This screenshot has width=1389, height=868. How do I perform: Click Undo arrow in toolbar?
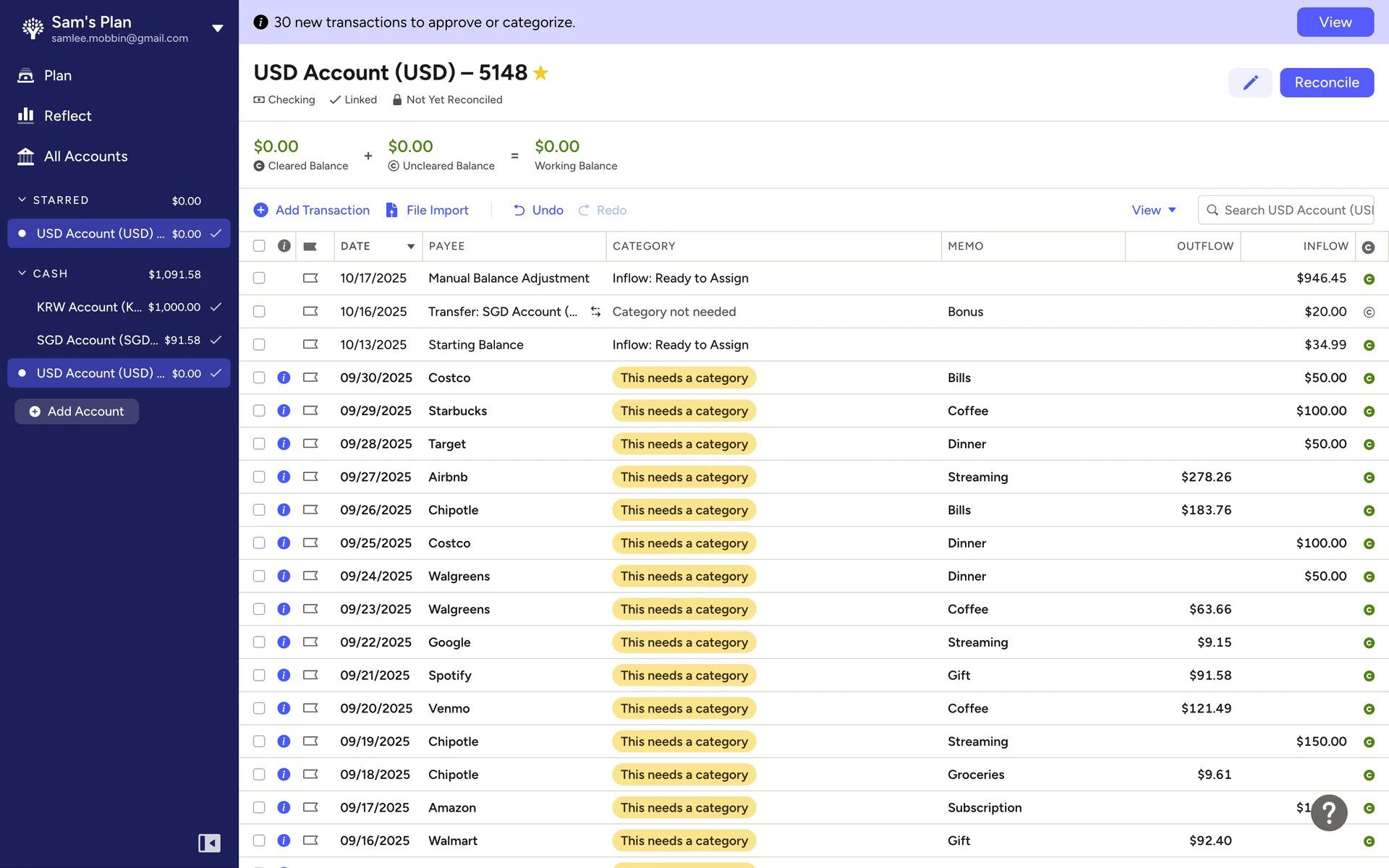(x=519, y=210)
